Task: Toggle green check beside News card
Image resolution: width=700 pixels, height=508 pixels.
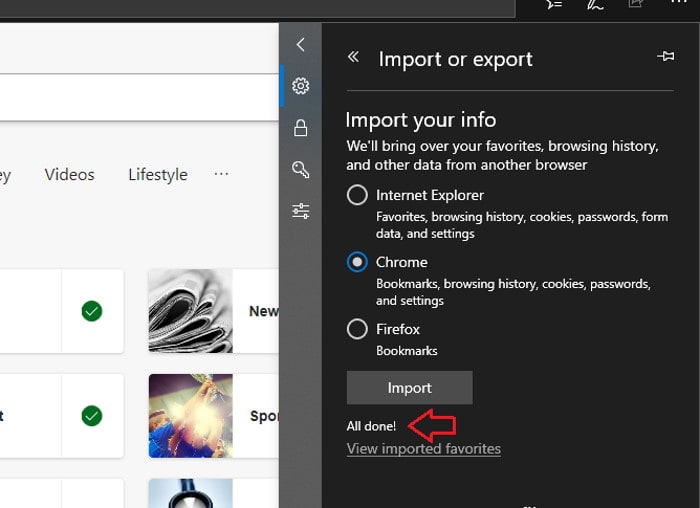Action: point(92,311)
